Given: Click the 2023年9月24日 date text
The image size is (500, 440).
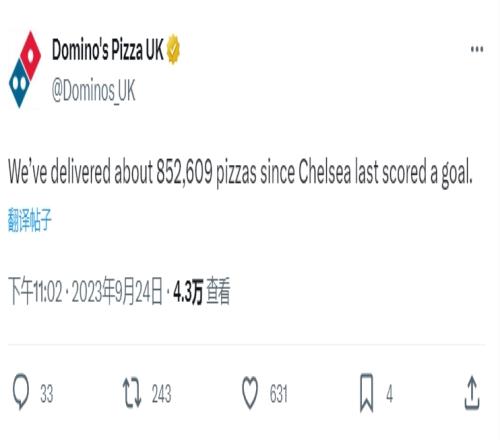Looking at the screenshot, I should (117, 291).
